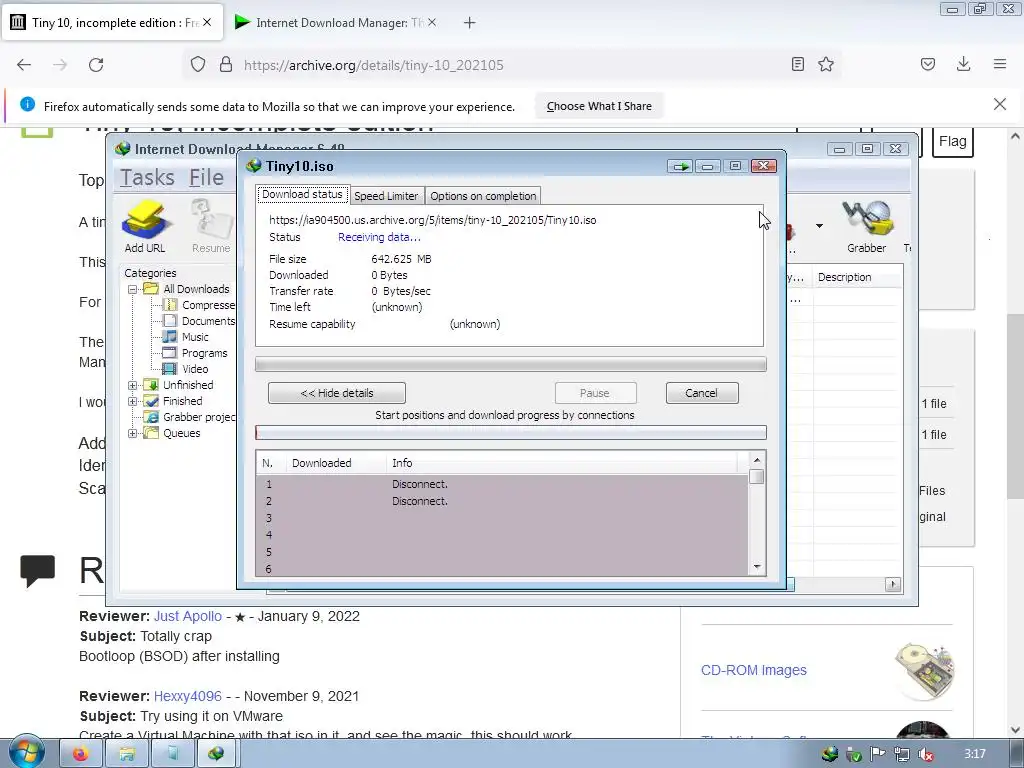Open the File menu in IDM
The width and height of the screenshot is (1024, 768).
click(x=206, y=178)
